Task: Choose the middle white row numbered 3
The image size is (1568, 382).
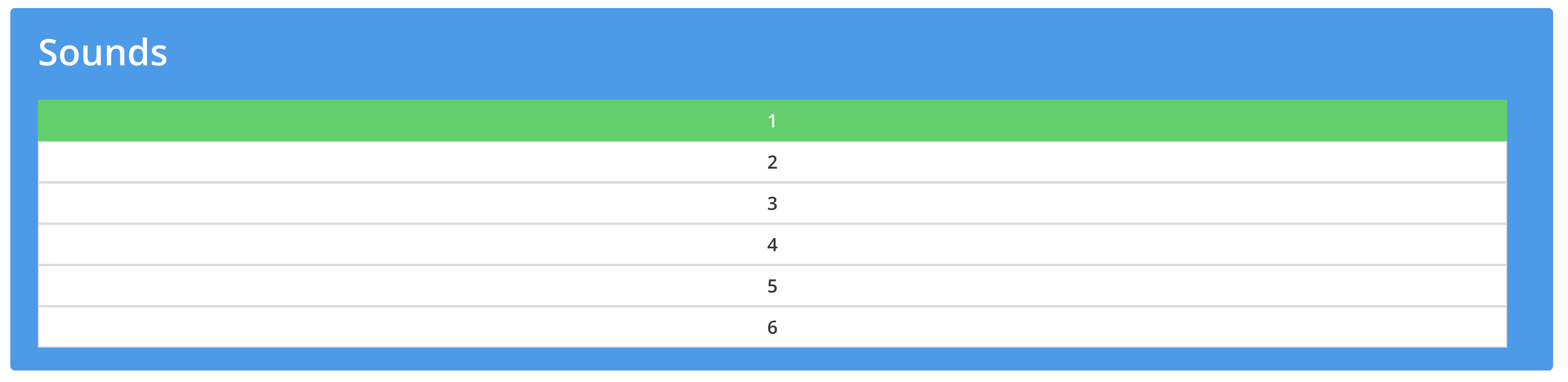Action: click(x=772, y=204)
